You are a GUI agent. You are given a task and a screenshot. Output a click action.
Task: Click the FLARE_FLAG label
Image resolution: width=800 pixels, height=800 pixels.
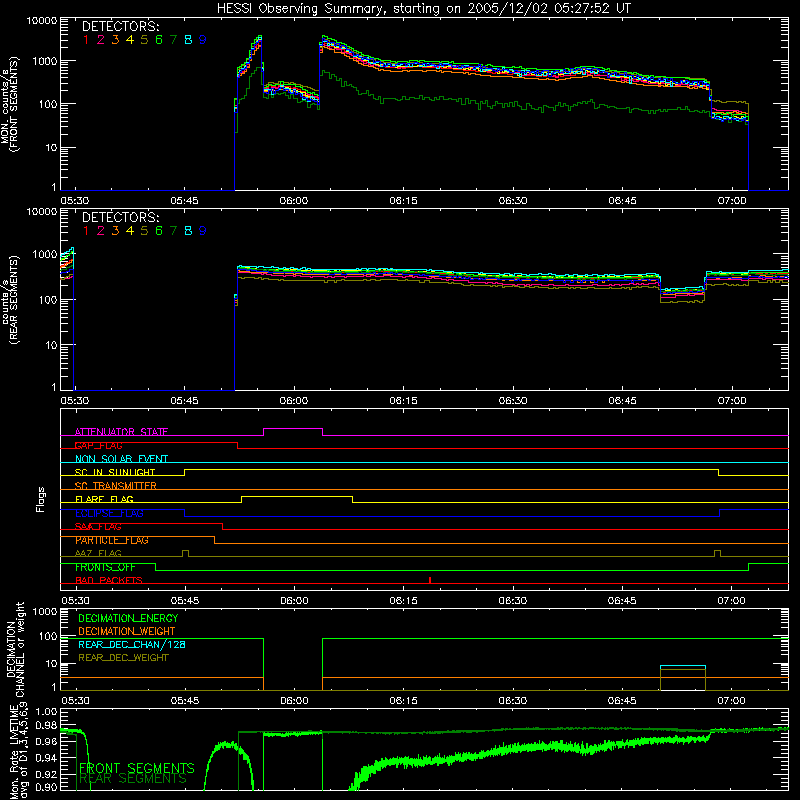[104, 499]
